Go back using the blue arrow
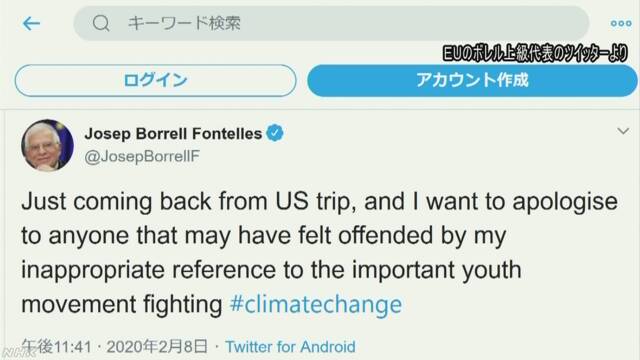 (x=31, y=23)
